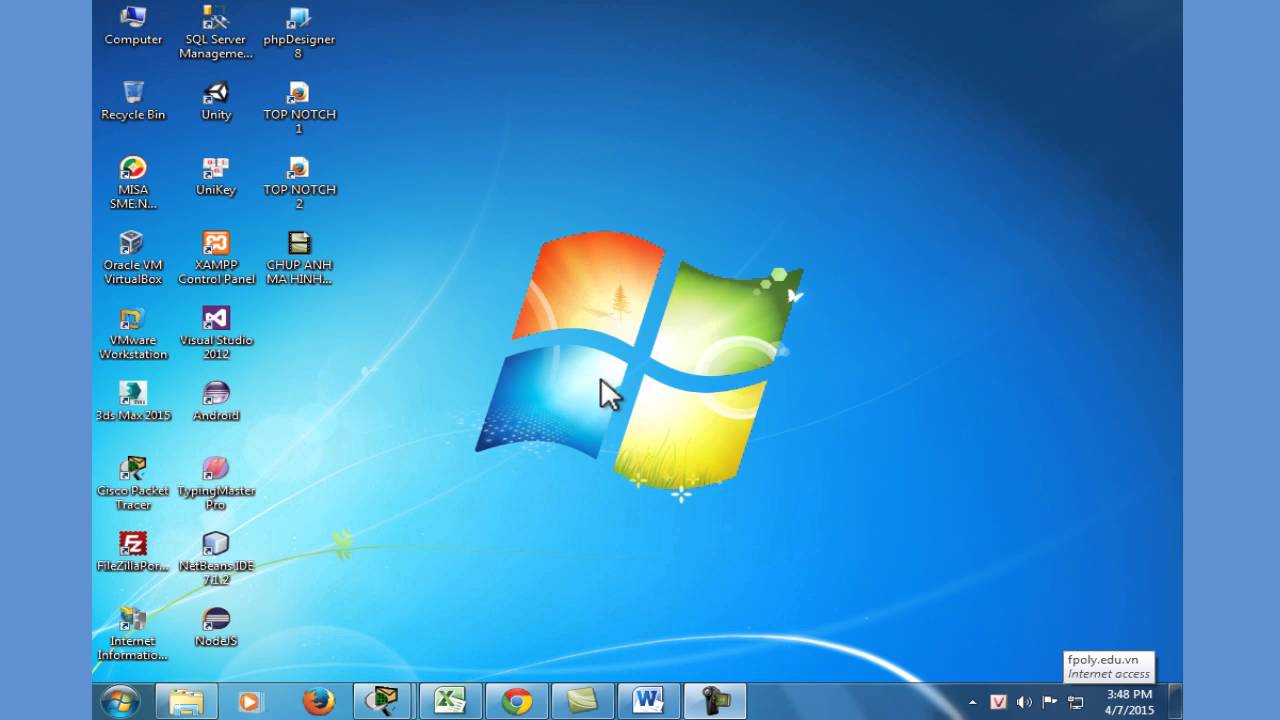Select the NodeJS desktop icon

(x=216, y=627)
